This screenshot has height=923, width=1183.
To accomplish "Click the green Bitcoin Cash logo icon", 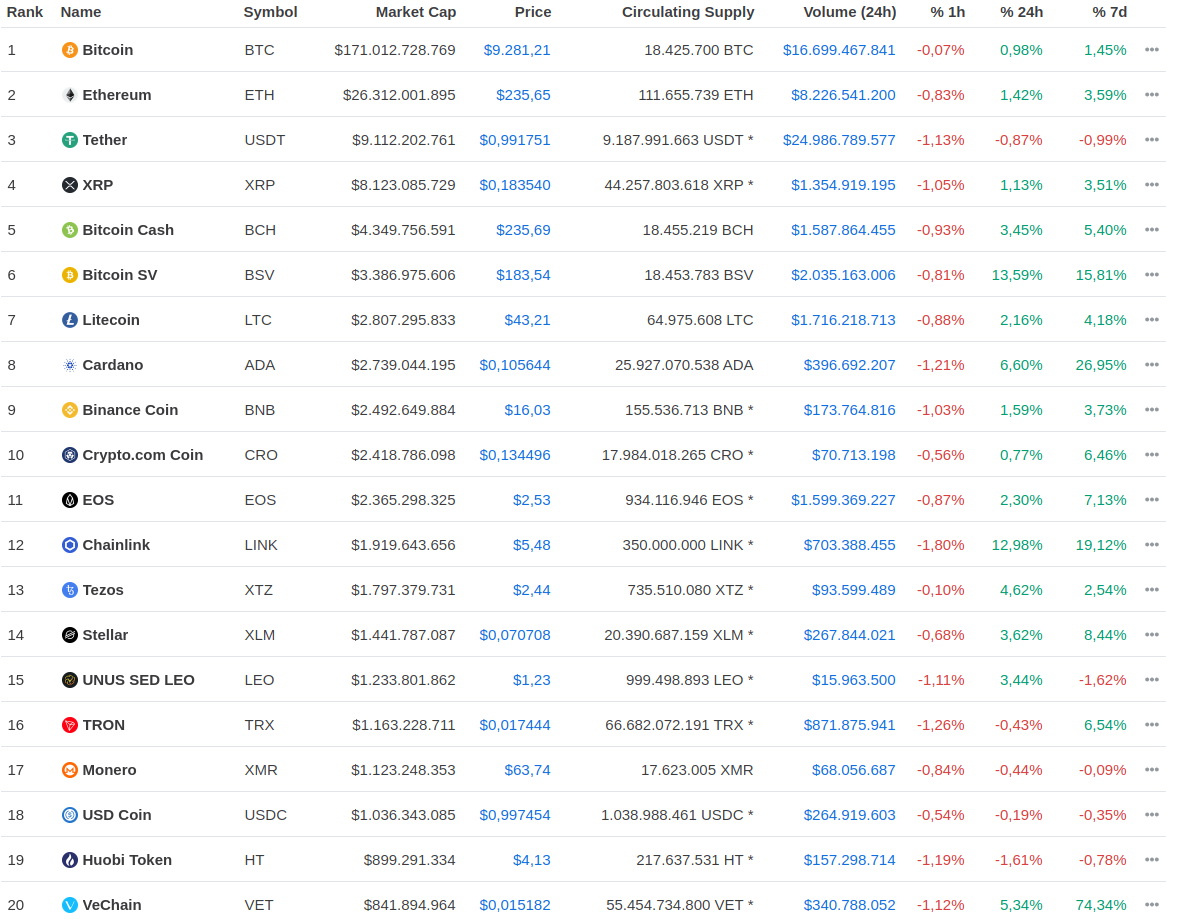I will coord(69,230).
